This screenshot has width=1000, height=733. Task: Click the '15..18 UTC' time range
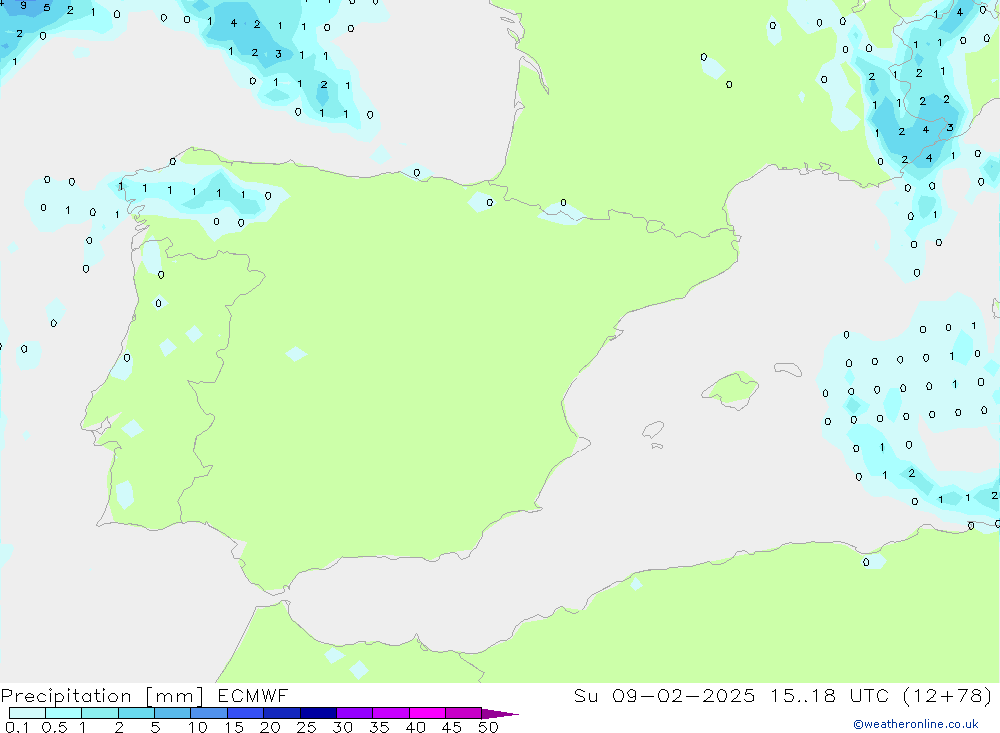pyautogui.click(x=830, y=695)
